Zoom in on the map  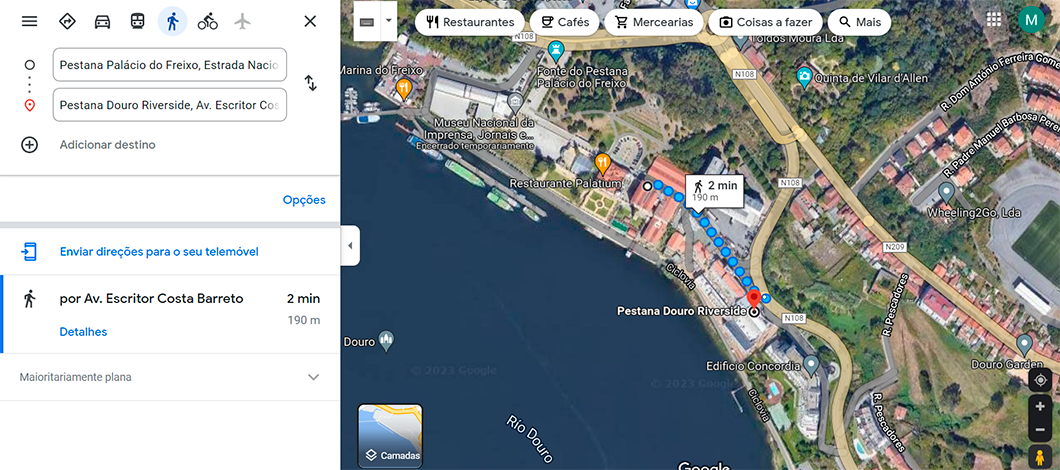tap(1040, 406)
